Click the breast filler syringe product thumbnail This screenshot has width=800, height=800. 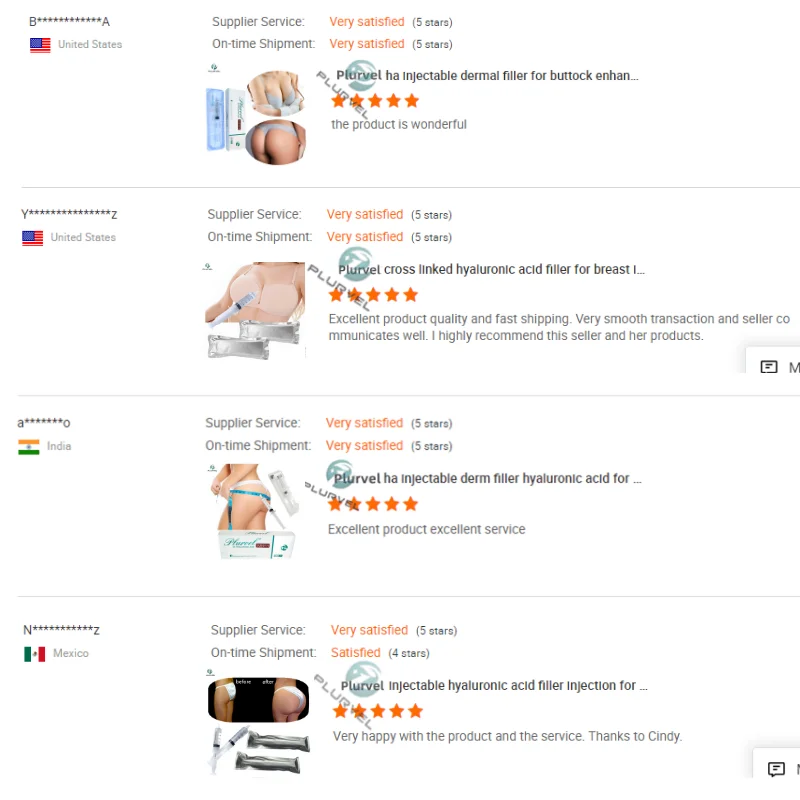[255, 310]
